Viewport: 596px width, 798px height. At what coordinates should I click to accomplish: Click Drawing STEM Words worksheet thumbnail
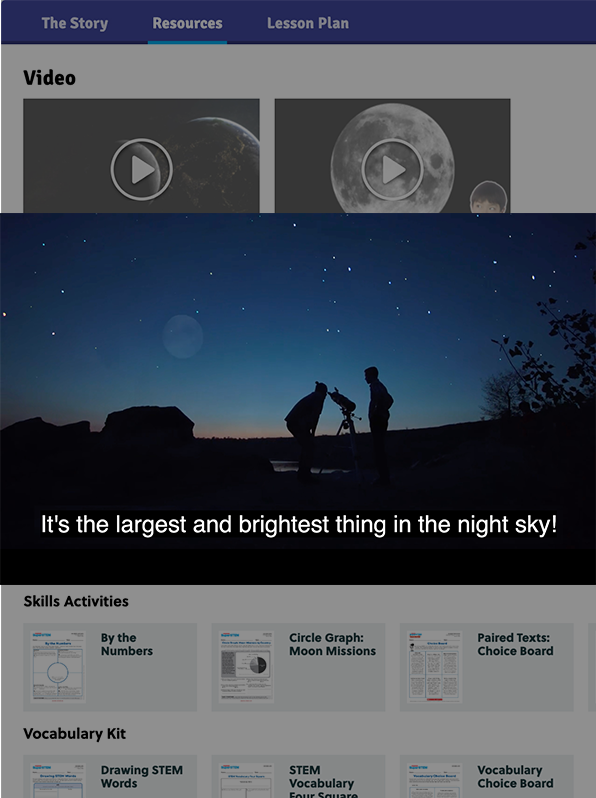click(58, 781)
